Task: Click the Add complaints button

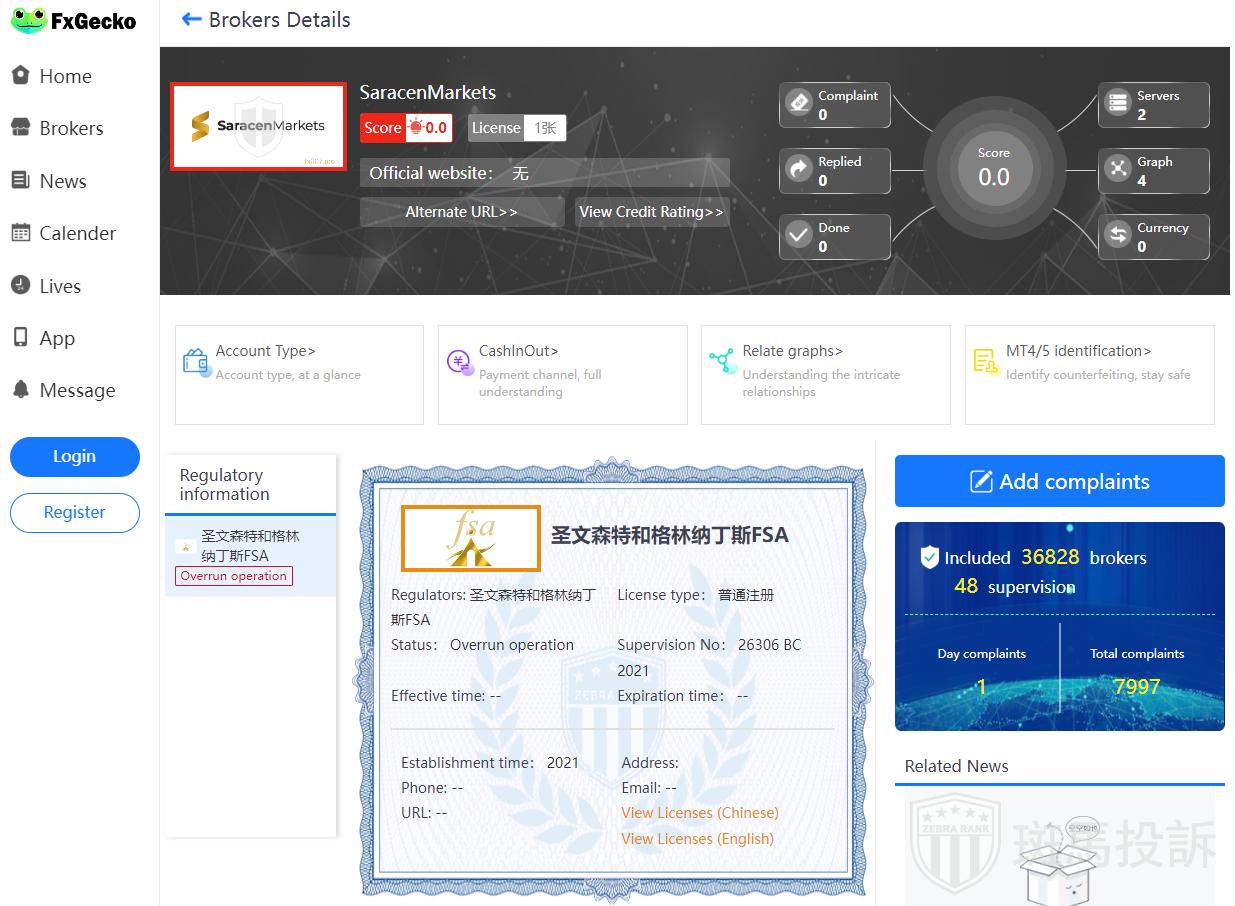Action: pyautogui.click(x=1059, y=481)
